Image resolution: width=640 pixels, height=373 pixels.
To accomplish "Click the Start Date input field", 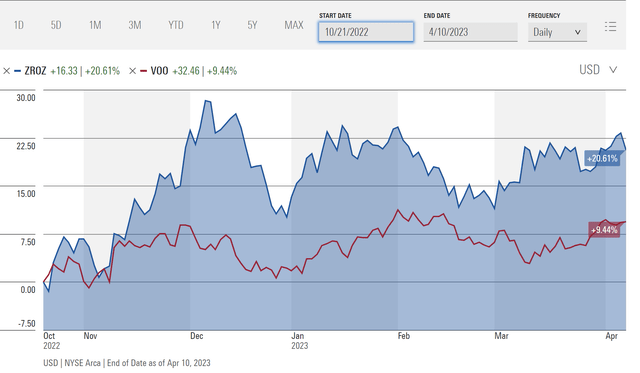I will [366, 32].
